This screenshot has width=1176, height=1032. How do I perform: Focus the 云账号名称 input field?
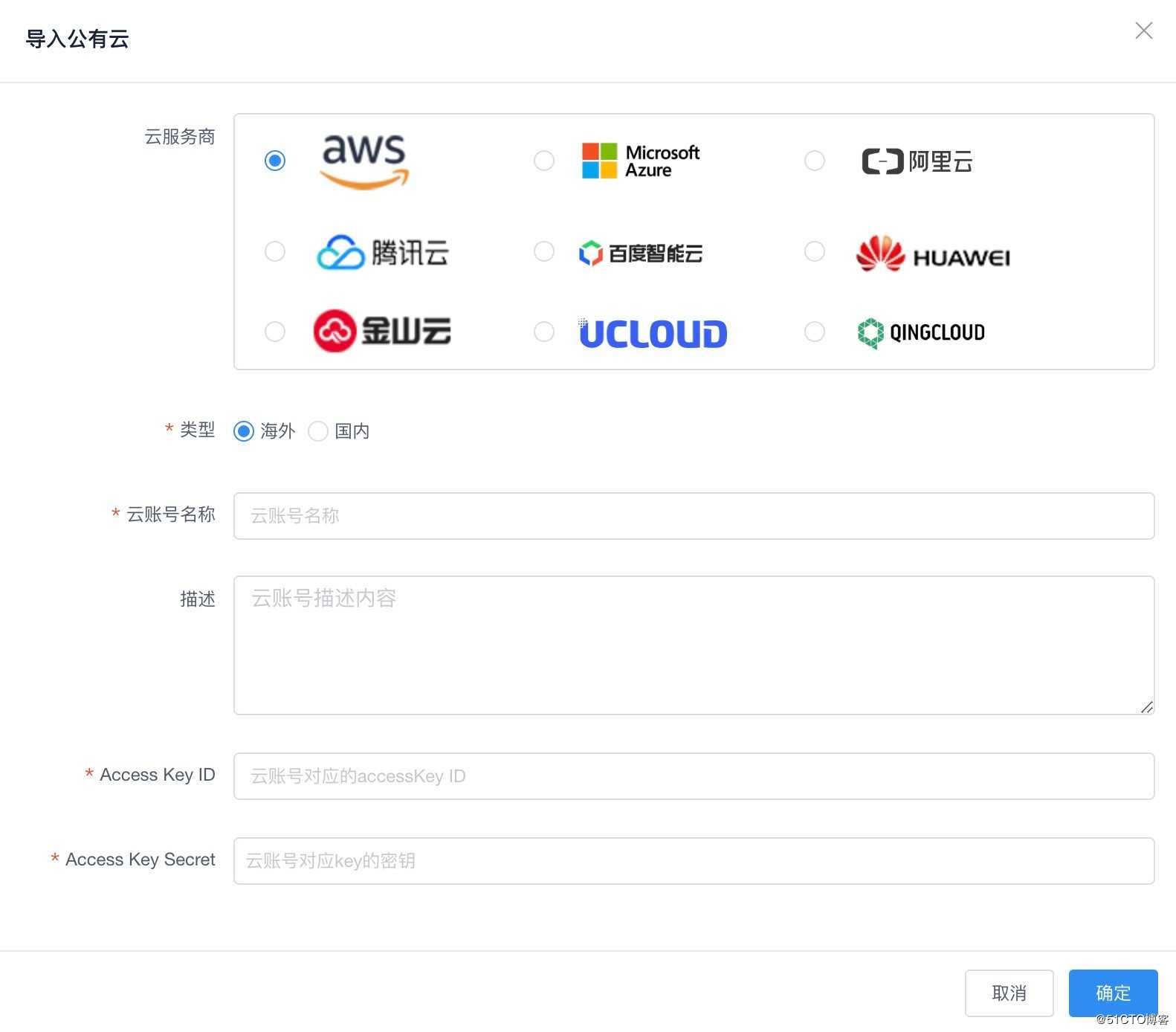(x=694, y=516)
